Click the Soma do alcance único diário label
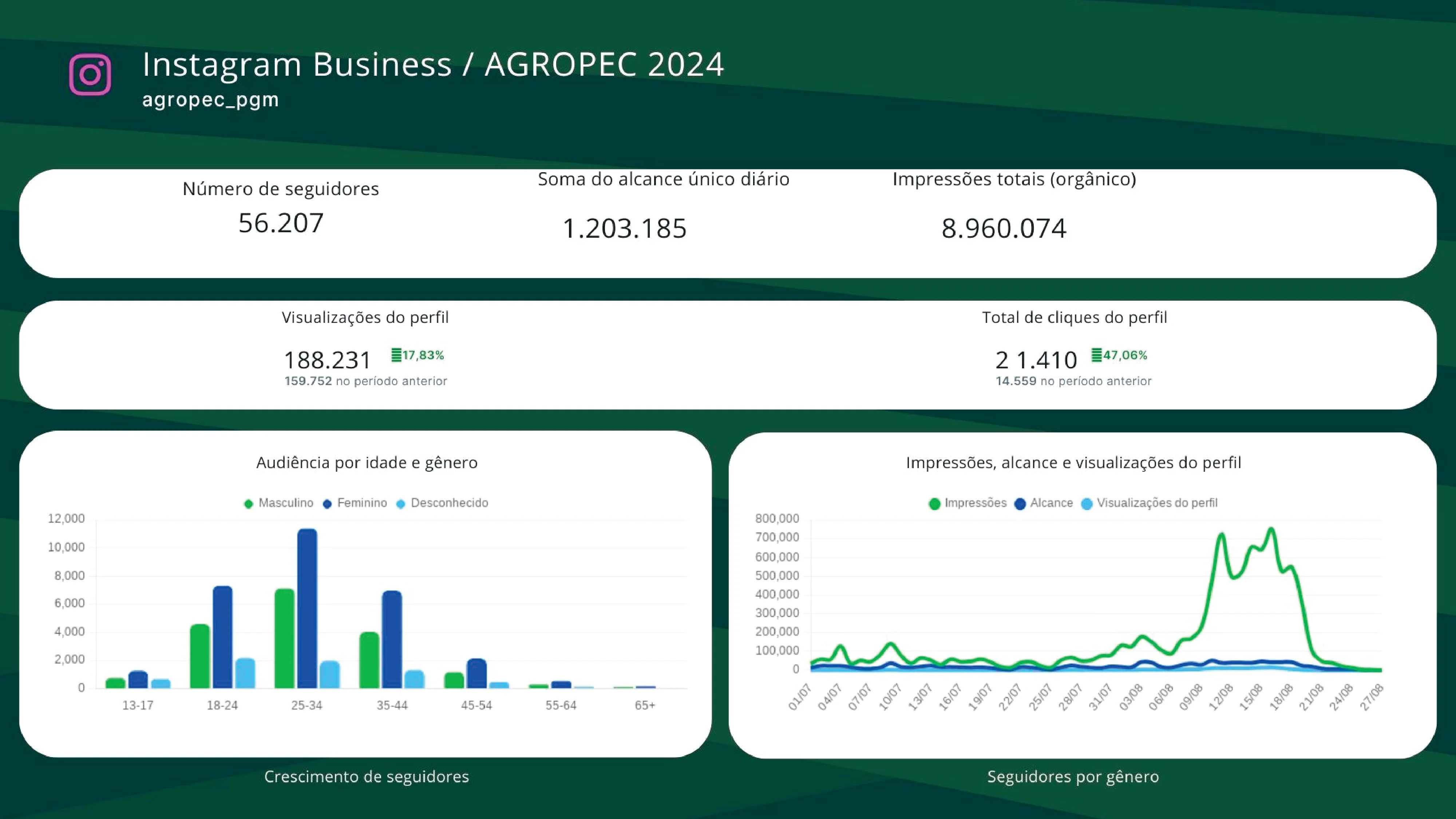 coord(664,179)
